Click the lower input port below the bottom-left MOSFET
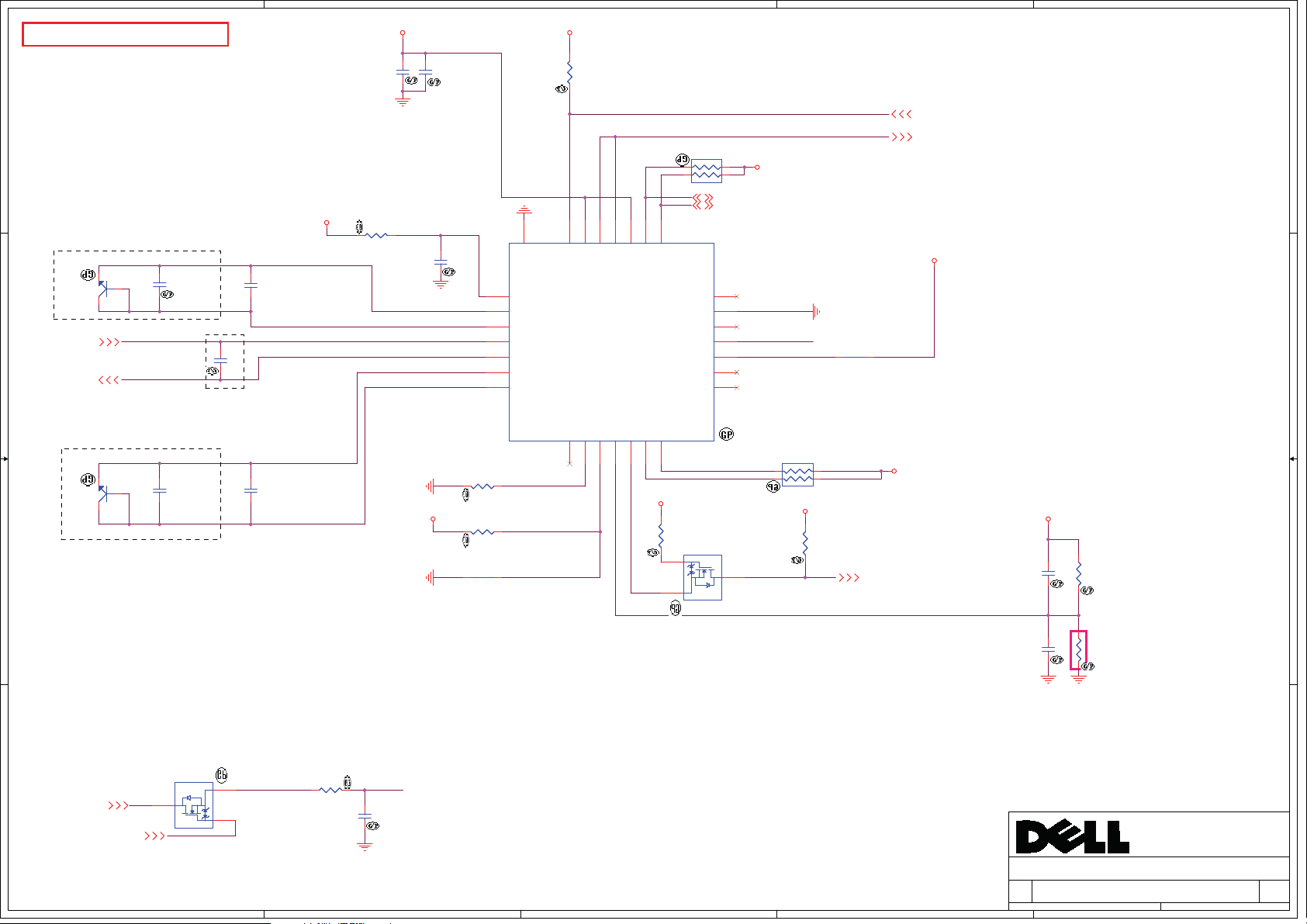This screenshot has width=1307, height=924. click(154, 836)
